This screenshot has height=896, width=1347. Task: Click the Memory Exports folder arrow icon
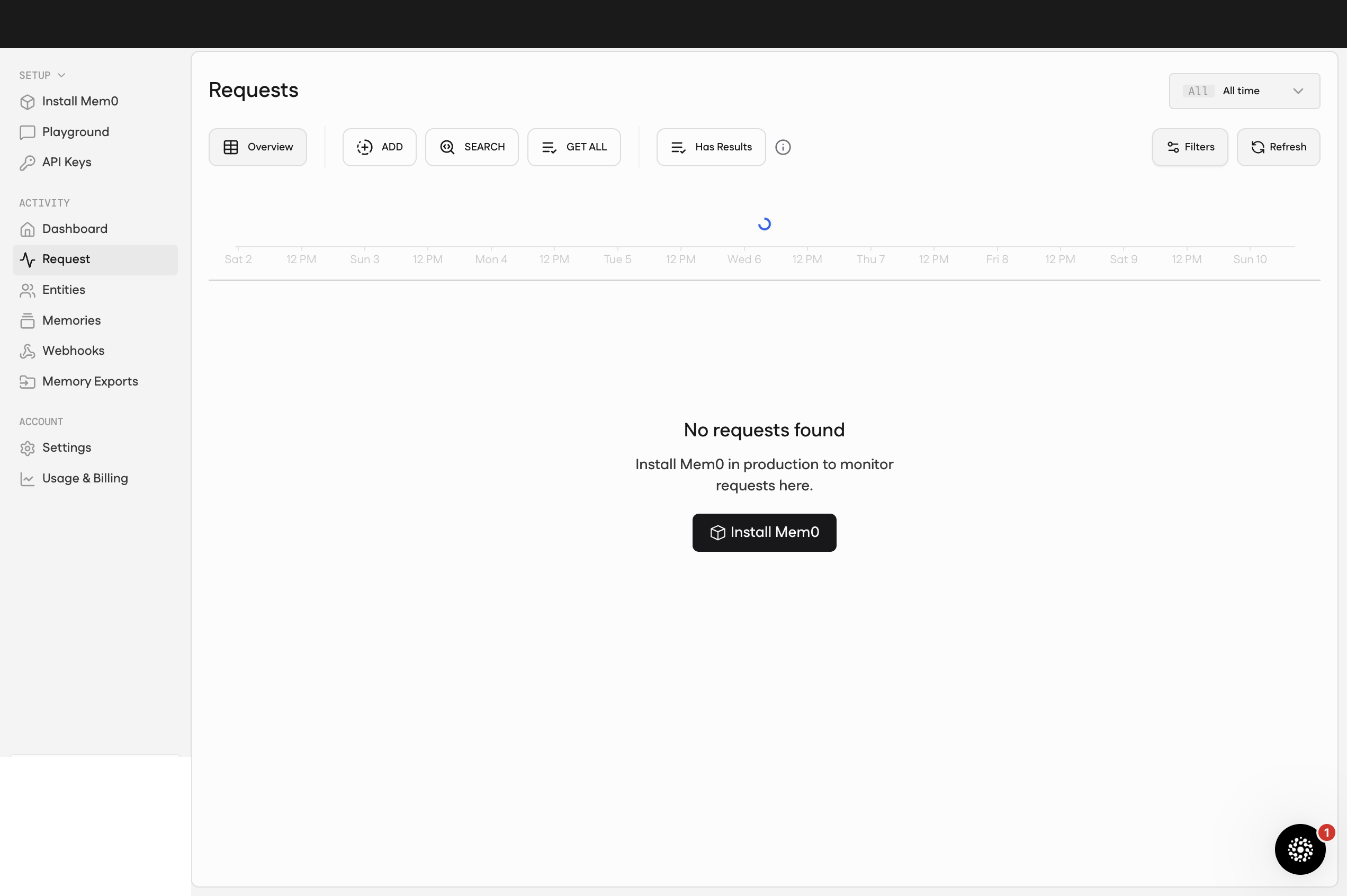28,382
